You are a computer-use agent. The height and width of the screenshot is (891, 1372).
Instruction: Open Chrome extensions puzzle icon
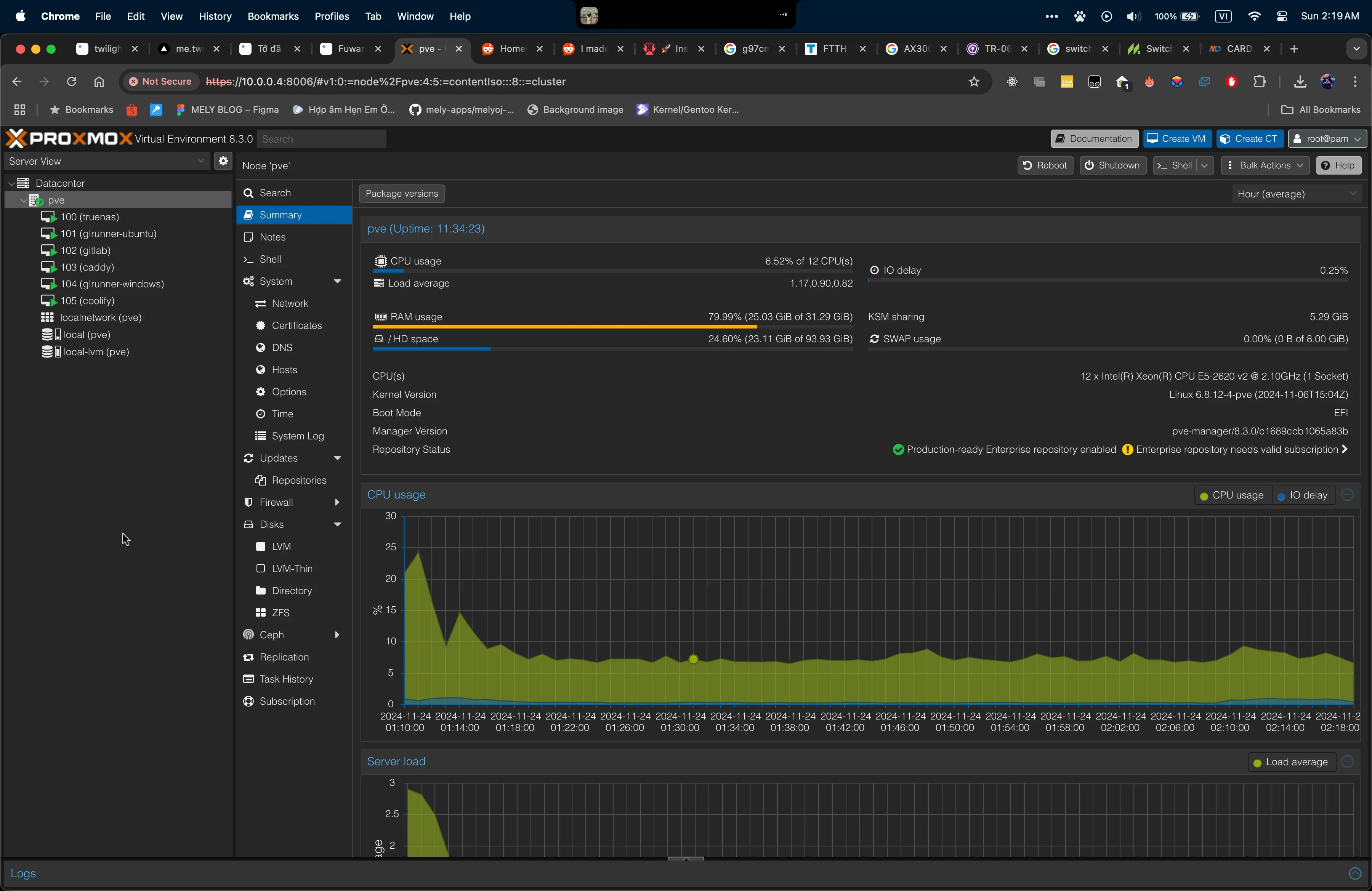(1260, 82)
